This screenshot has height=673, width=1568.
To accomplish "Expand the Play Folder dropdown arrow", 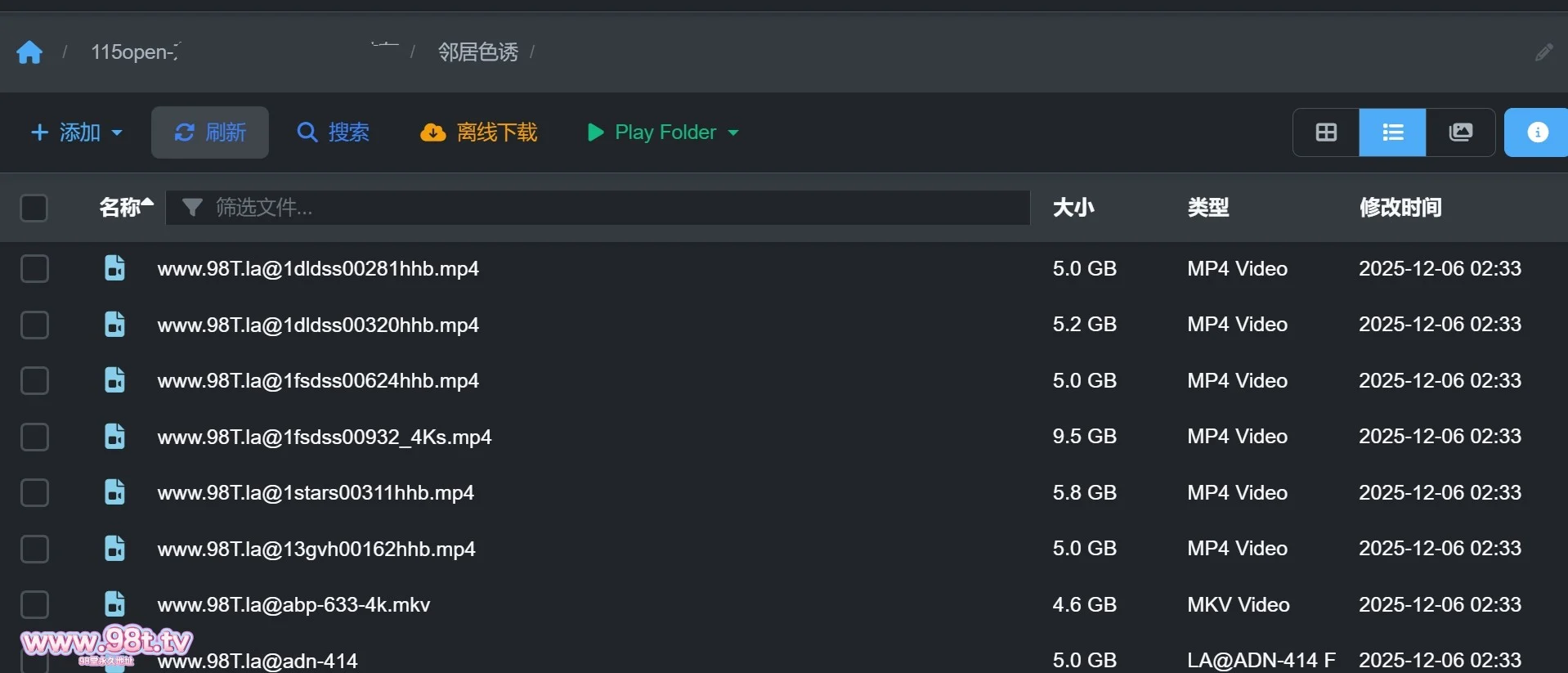I will (733, 132).
